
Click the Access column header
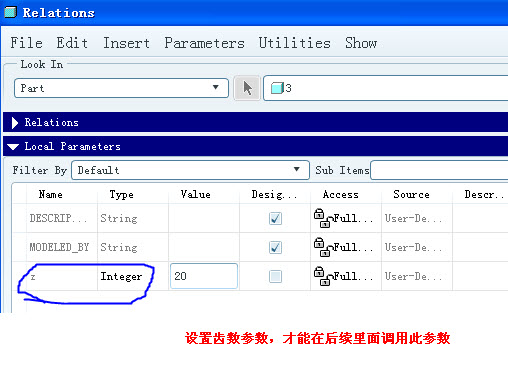340,194
